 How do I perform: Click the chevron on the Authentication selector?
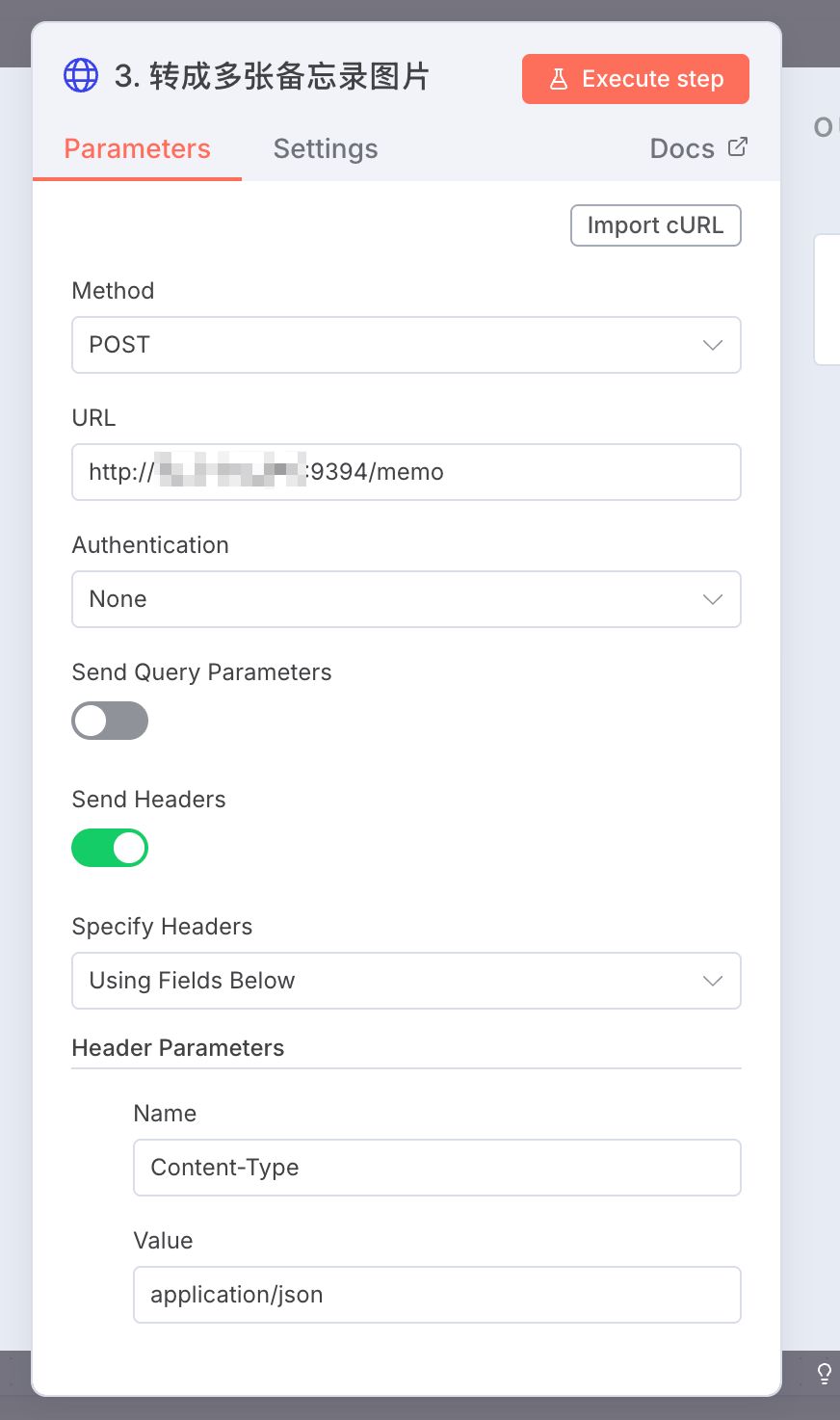pyautogui.click(x=712, y=599)
